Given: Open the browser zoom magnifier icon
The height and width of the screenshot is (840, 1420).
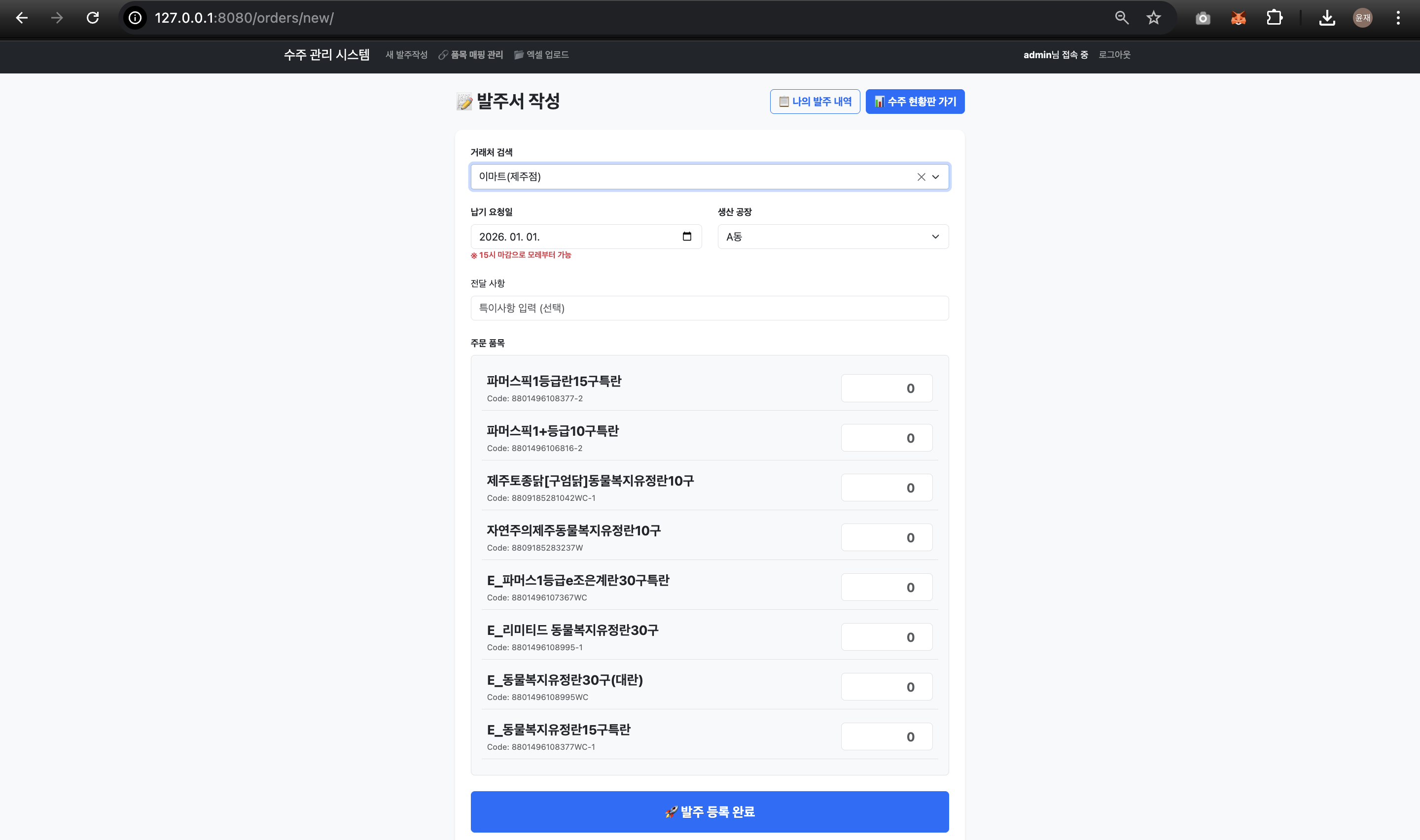Looking at the screenshot, I should [x=1122, y=18].
